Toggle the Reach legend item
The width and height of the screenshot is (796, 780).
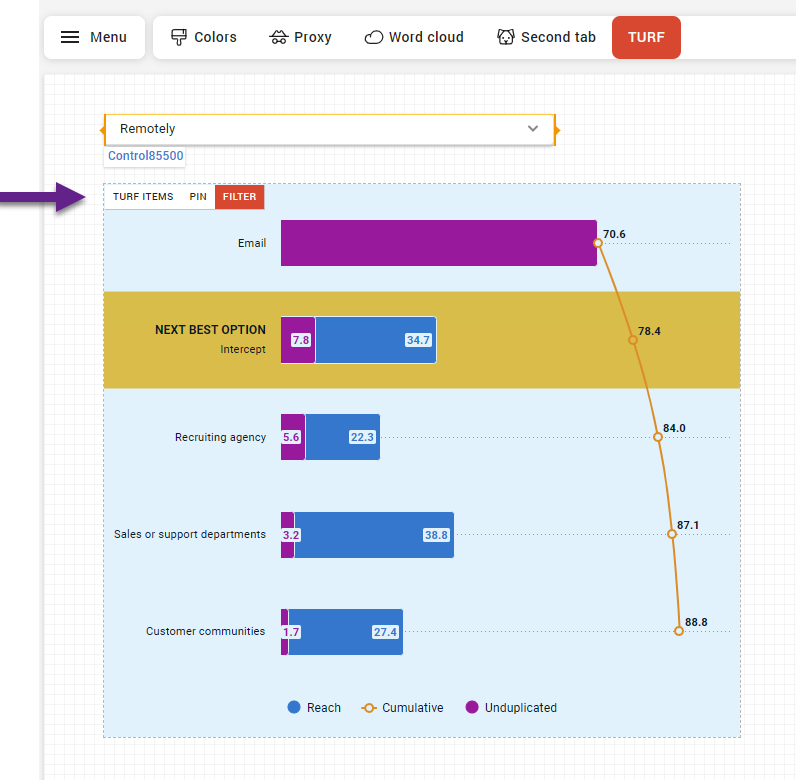[x=314, y=707]
